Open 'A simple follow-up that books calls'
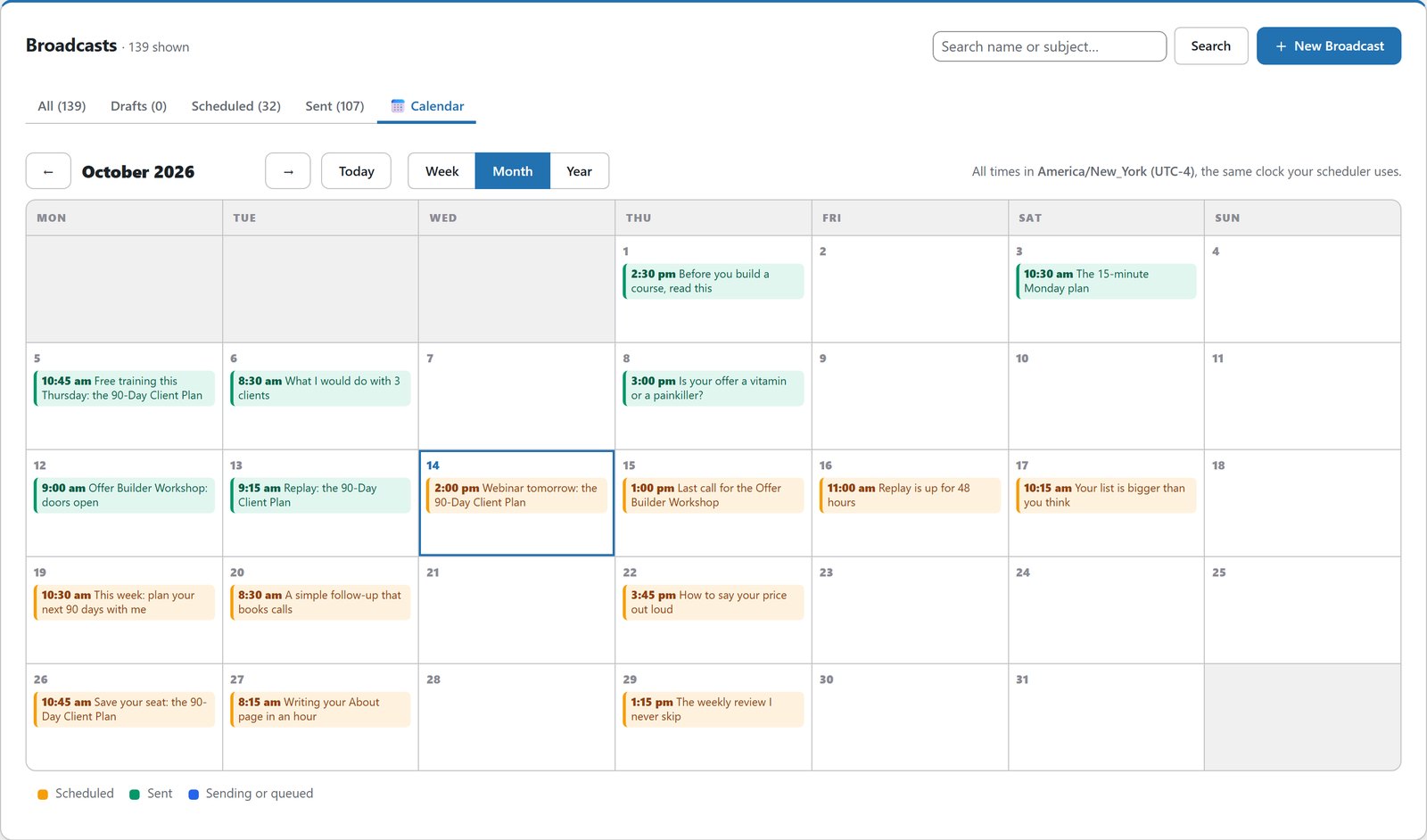Screen dimensions: 1427x840 320,602
